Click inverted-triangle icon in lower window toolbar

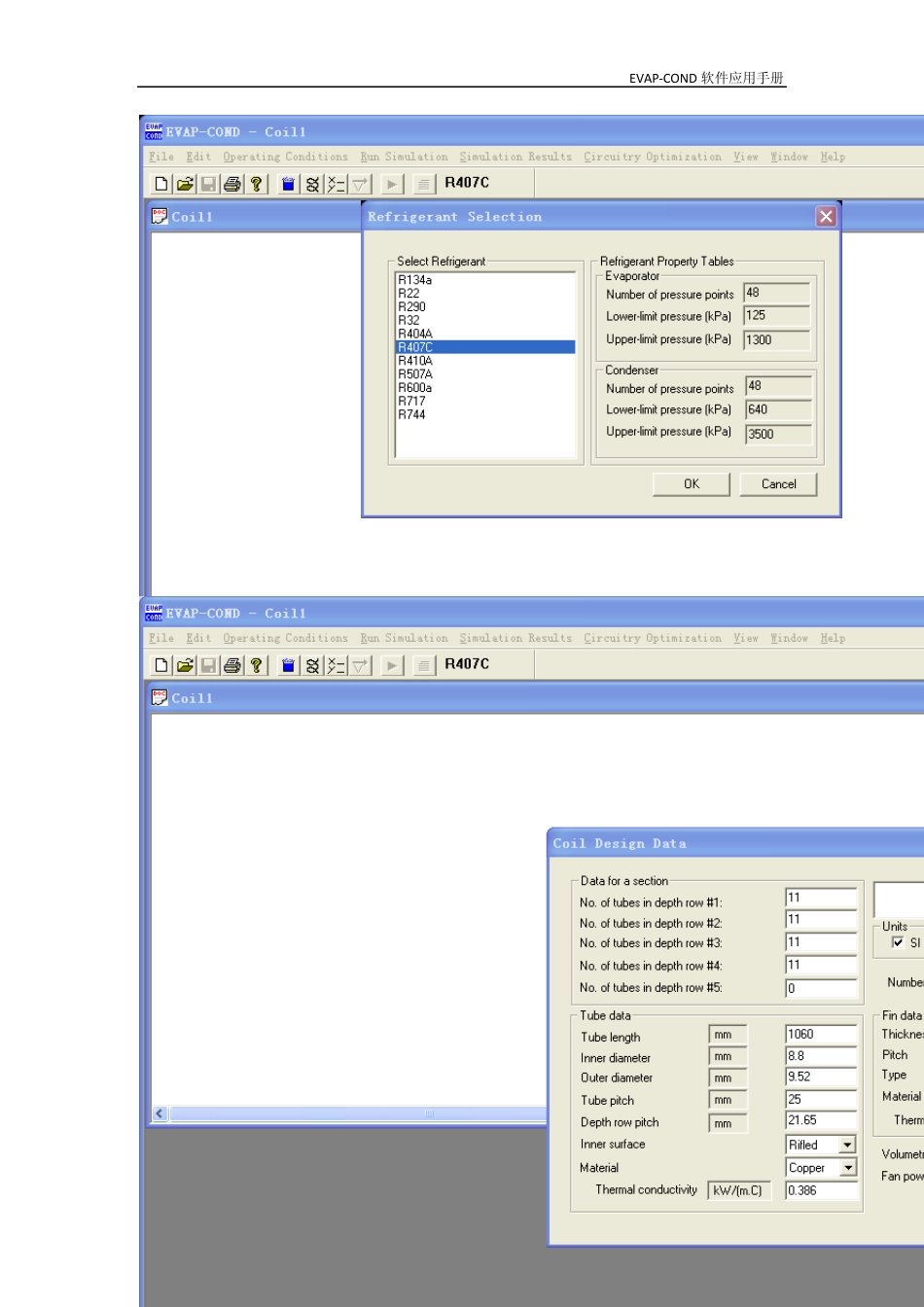pyautogui.click(x=360, y=665)
